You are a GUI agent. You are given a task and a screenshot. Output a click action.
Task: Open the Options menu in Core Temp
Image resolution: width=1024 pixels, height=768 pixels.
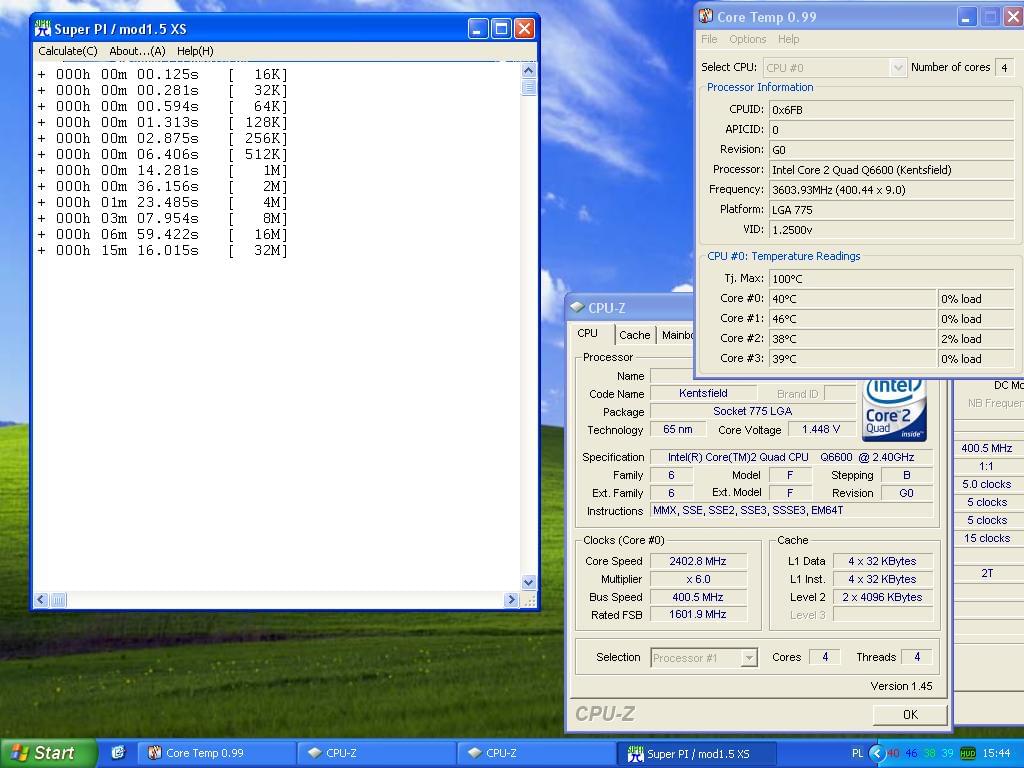[747, 39]
